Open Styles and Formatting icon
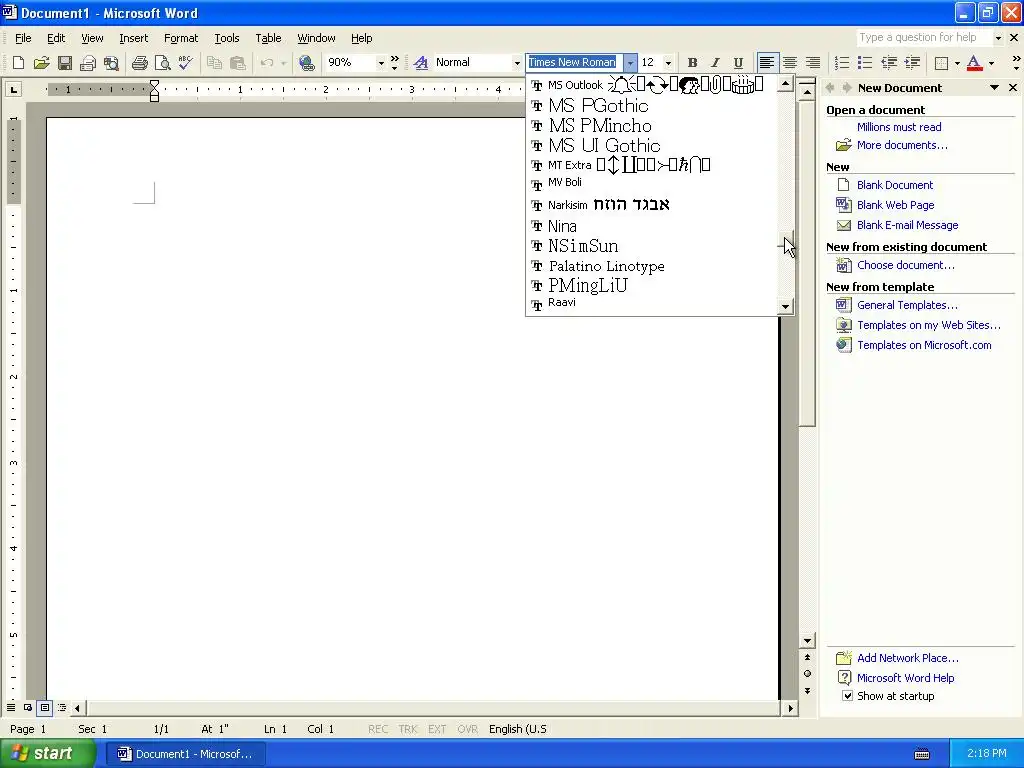Screen dimensions: 1024x768 point(421,63)
